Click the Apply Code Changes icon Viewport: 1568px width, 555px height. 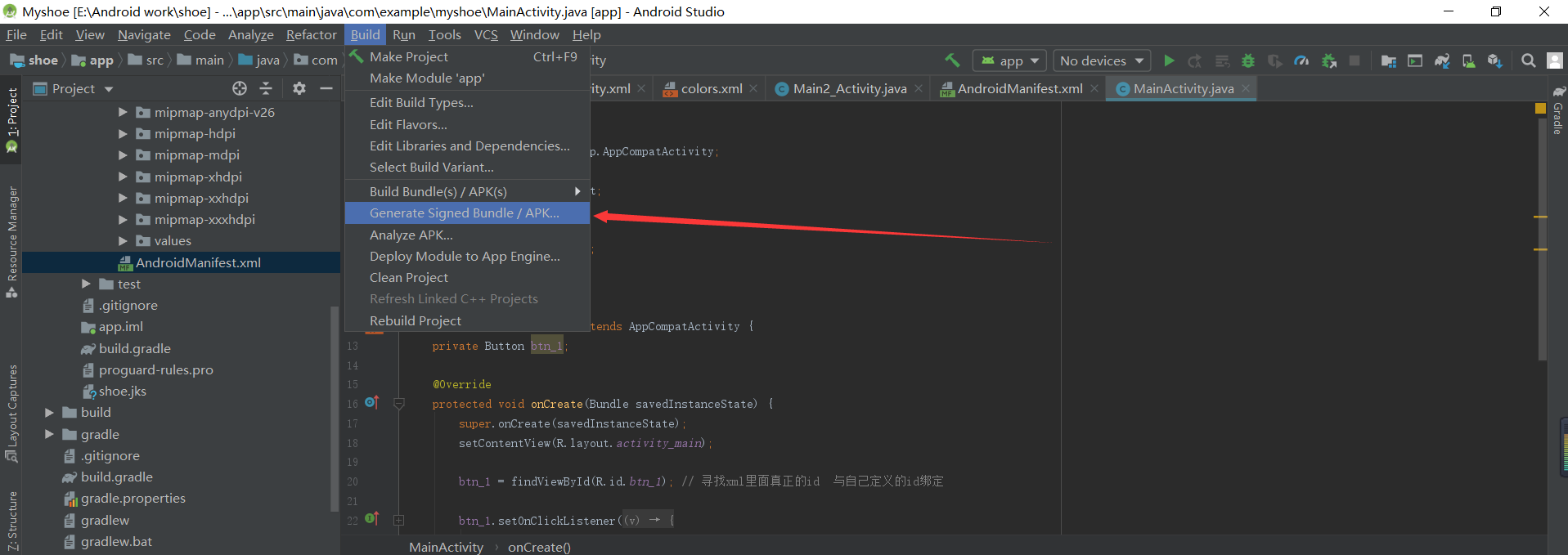point(1222,60)
